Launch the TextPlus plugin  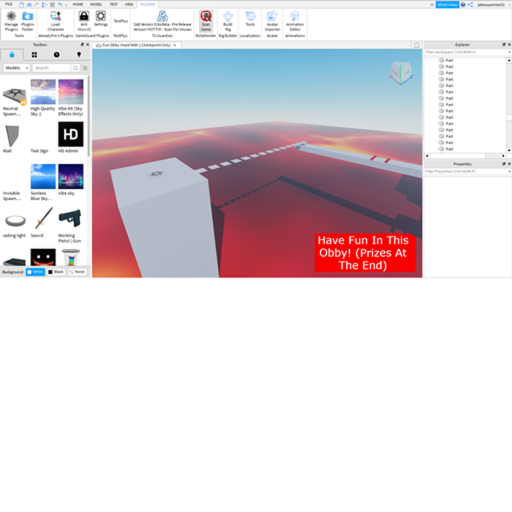pyautogui.click(x=121, y=21)
